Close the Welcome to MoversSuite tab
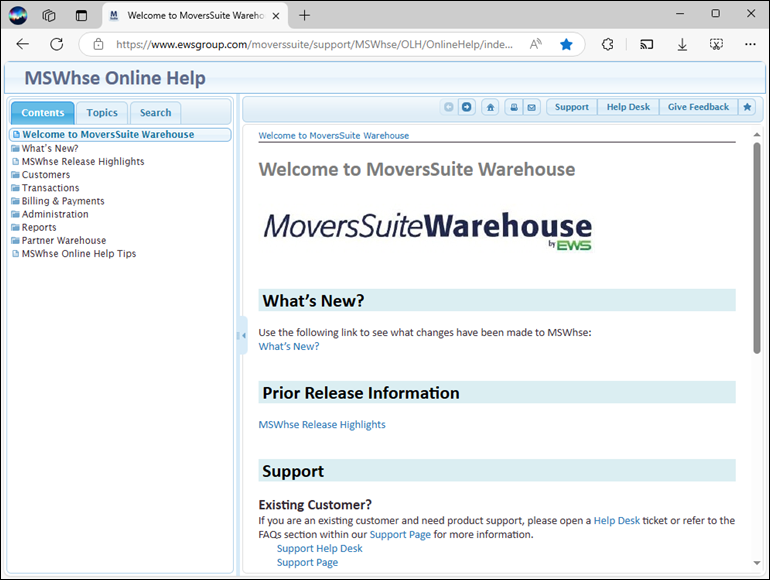The height and width of the screenshot is (580, 770). coord(276,16)
